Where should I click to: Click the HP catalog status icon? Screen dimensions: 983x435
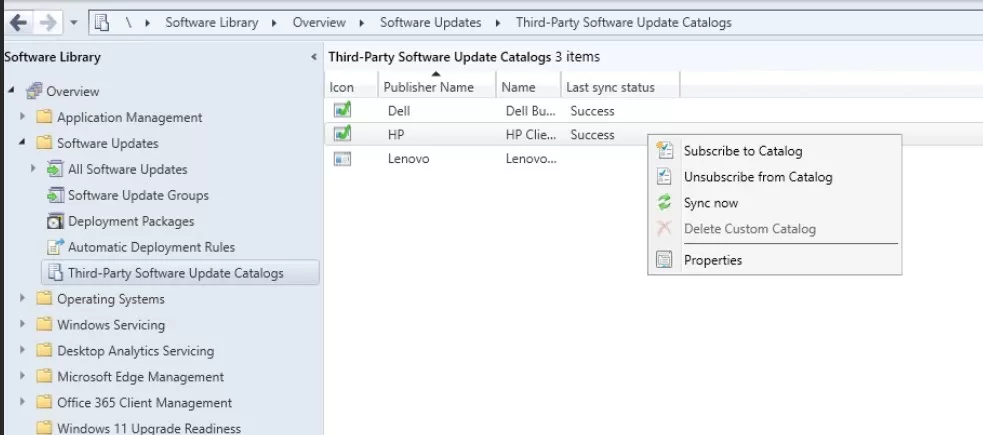point(342,134)
